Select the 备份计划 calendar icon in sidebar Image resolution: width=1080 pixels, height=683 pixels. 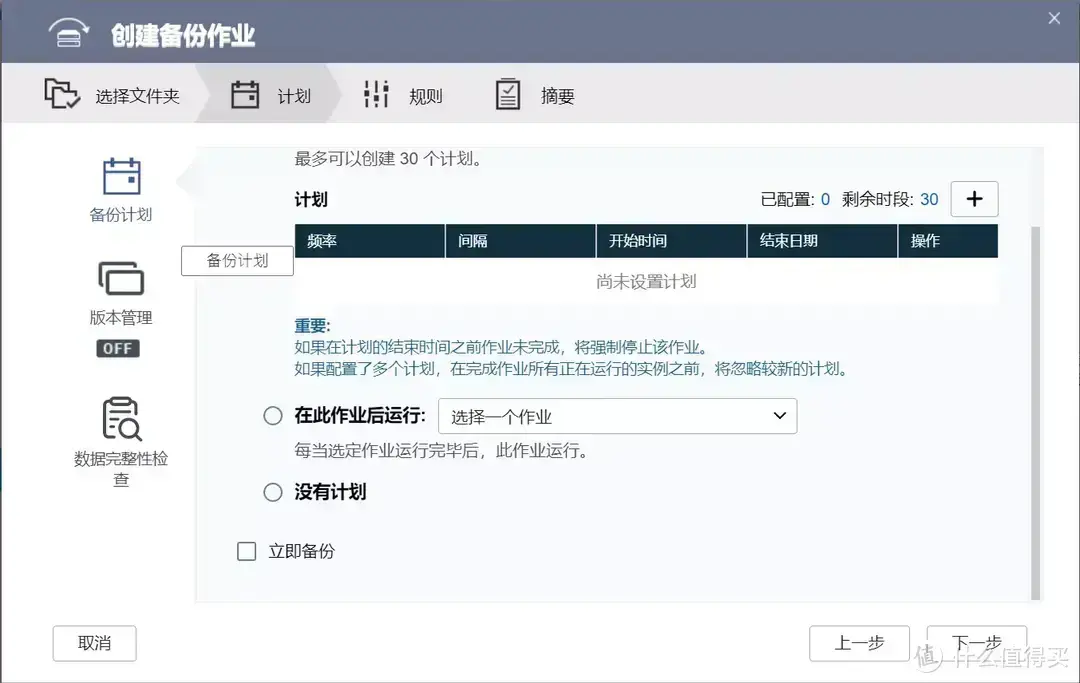coord(120,175)
